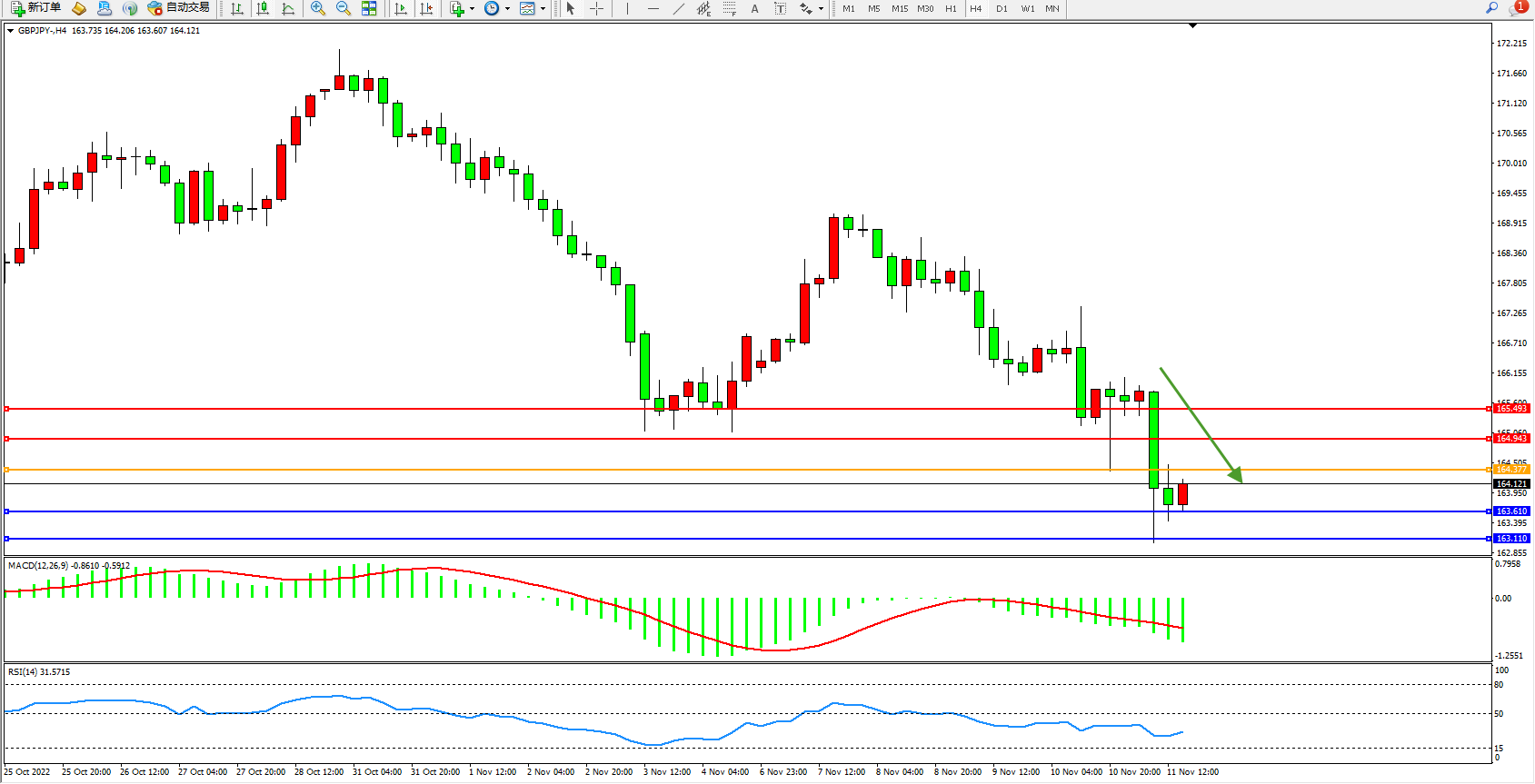Expand the periodicity clock dropdown arrow

tap(506, 9)
